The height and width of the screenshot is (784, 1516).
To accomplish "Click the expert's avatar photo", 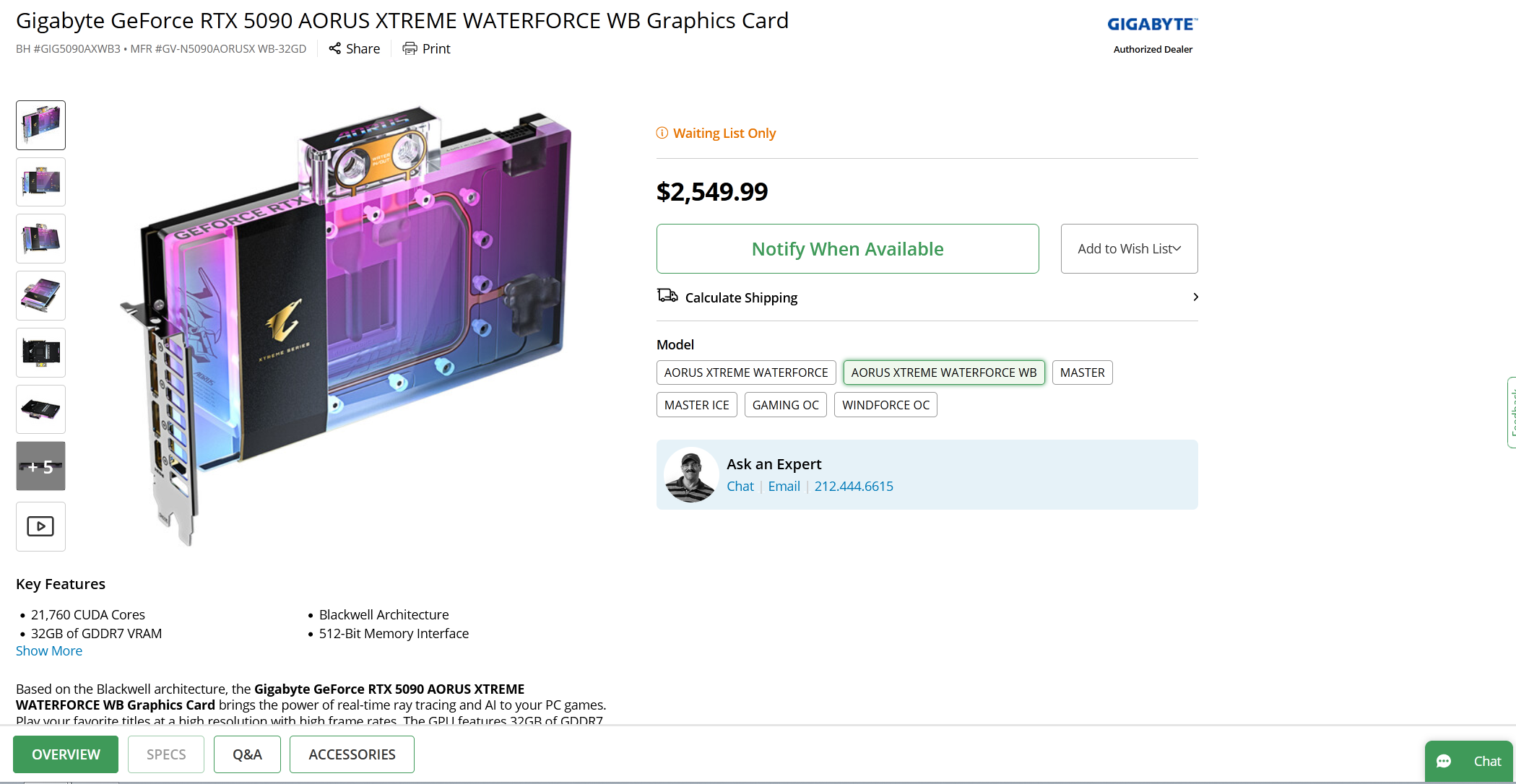I will click(x=691, y=475).
